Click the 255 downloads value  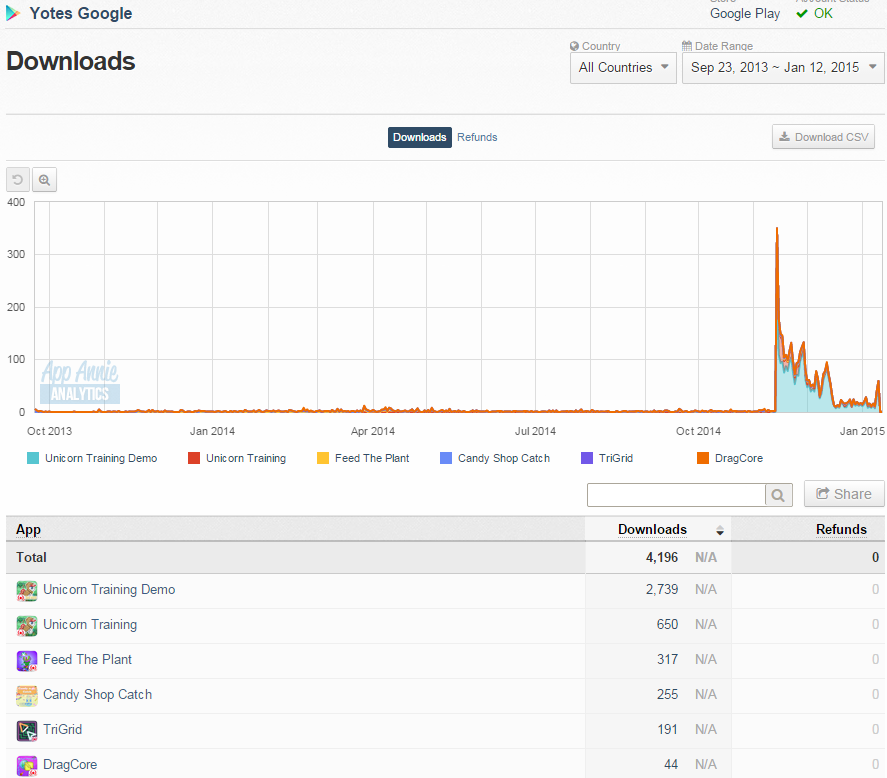pyautogui.click(x=667, y=695)
